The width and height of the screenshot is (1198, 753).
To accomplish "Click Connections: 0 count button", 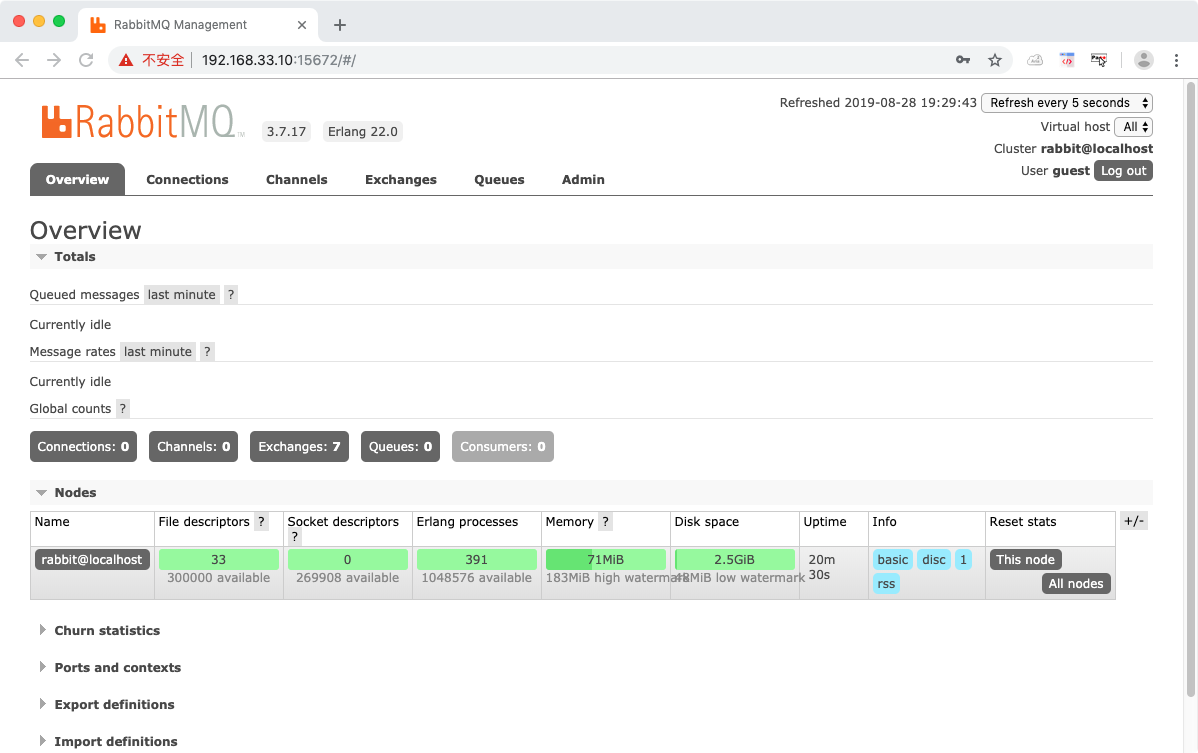I will 83,447.
